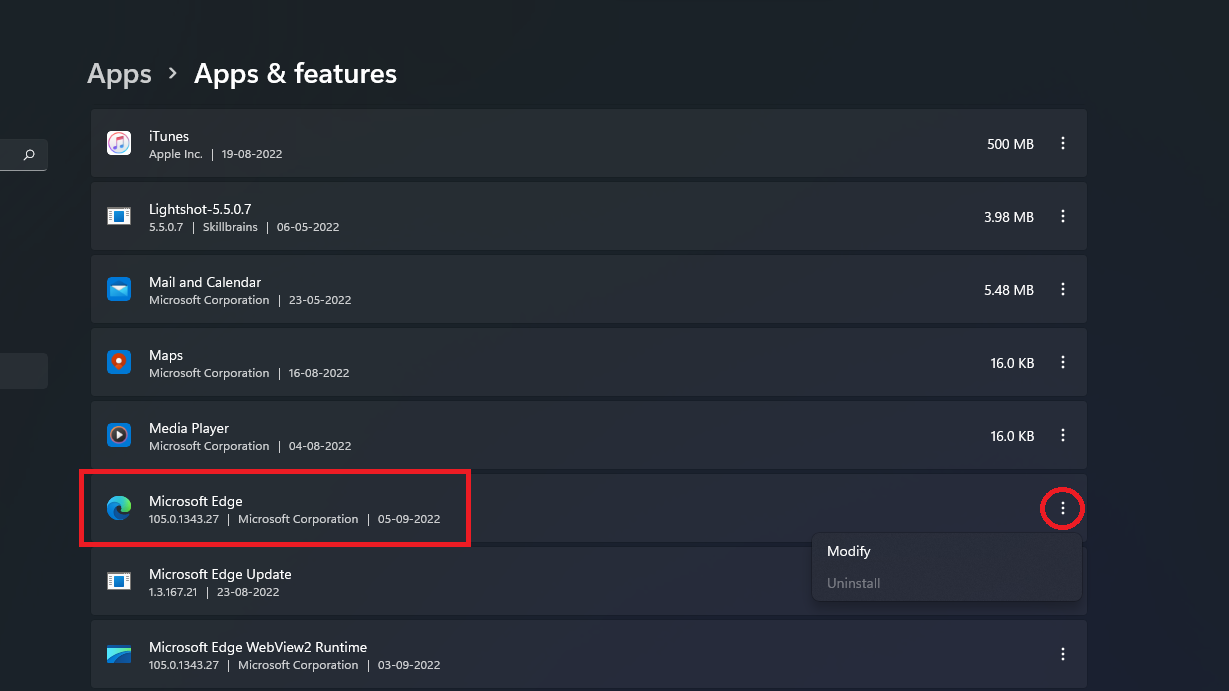Viewport: 1229px width, 691px height.
Task: Click the Microsoft Edge Update icon
Action: point(119,581)
